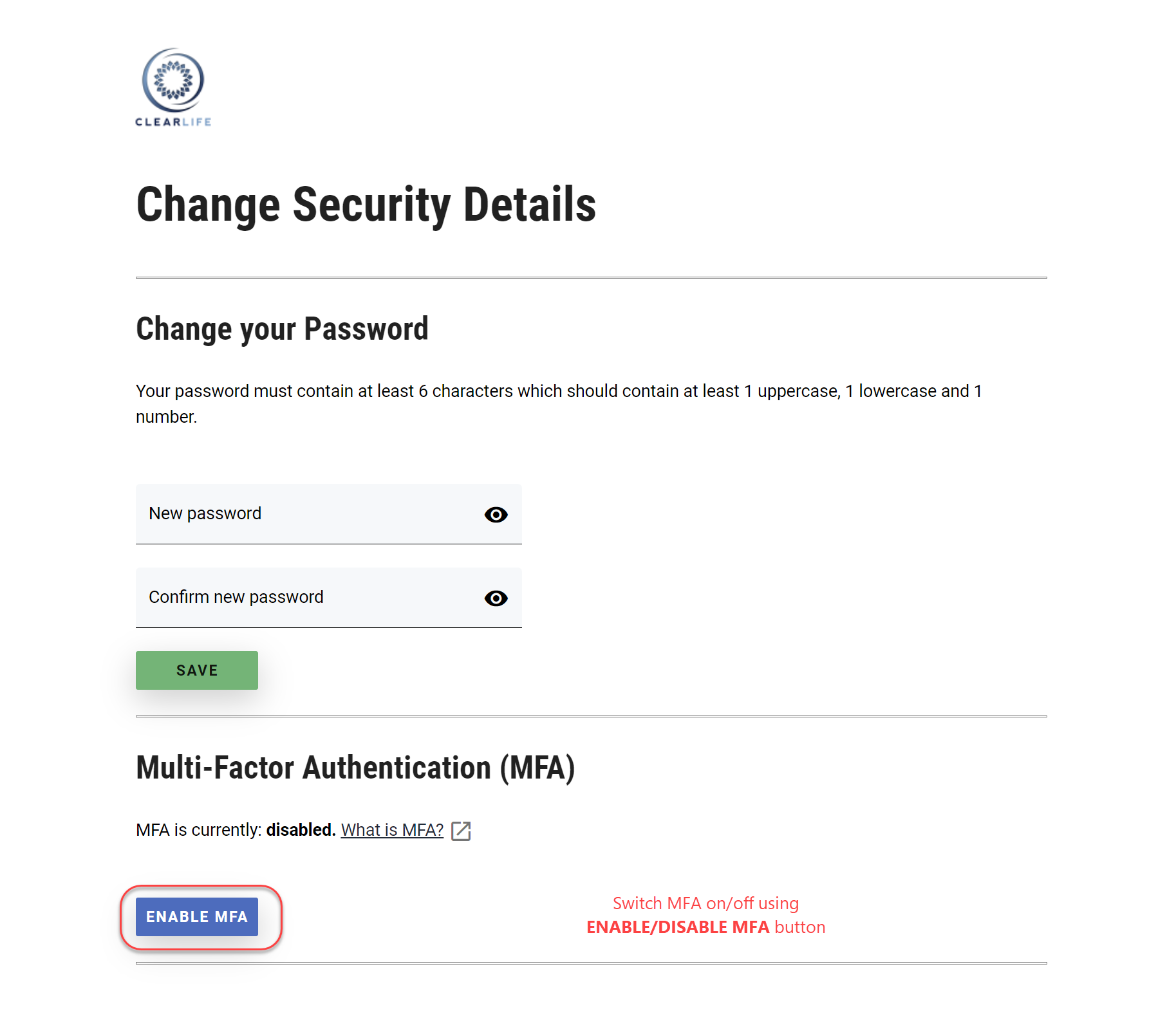Click the ClearLife logo emblem
This screenshot has width=1176, height=1034.
point(173,80)
